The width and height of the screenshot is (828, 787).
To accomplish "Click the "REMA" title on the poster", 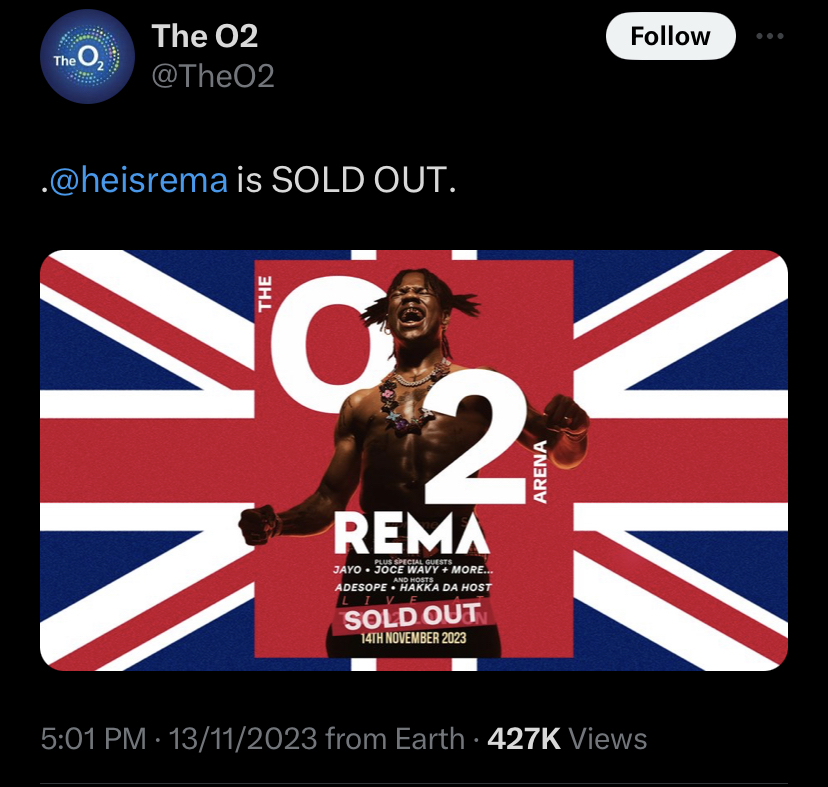I will tap(412, 534).
